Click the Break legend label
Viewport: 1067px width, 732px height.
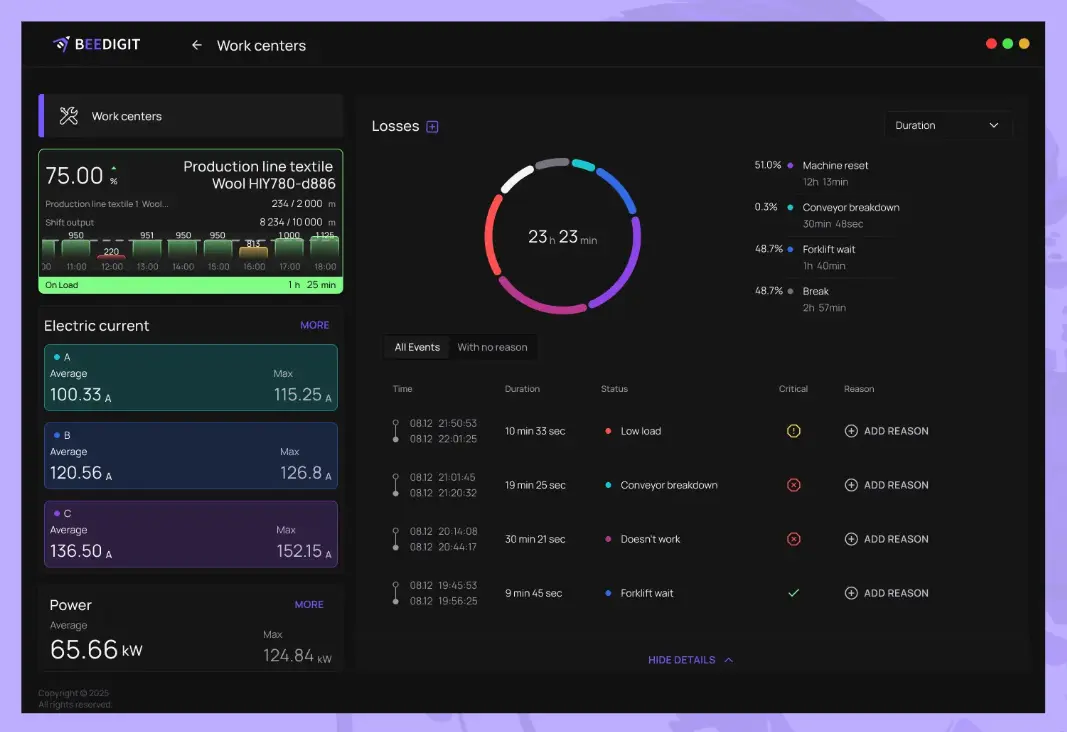click(815, 291)
